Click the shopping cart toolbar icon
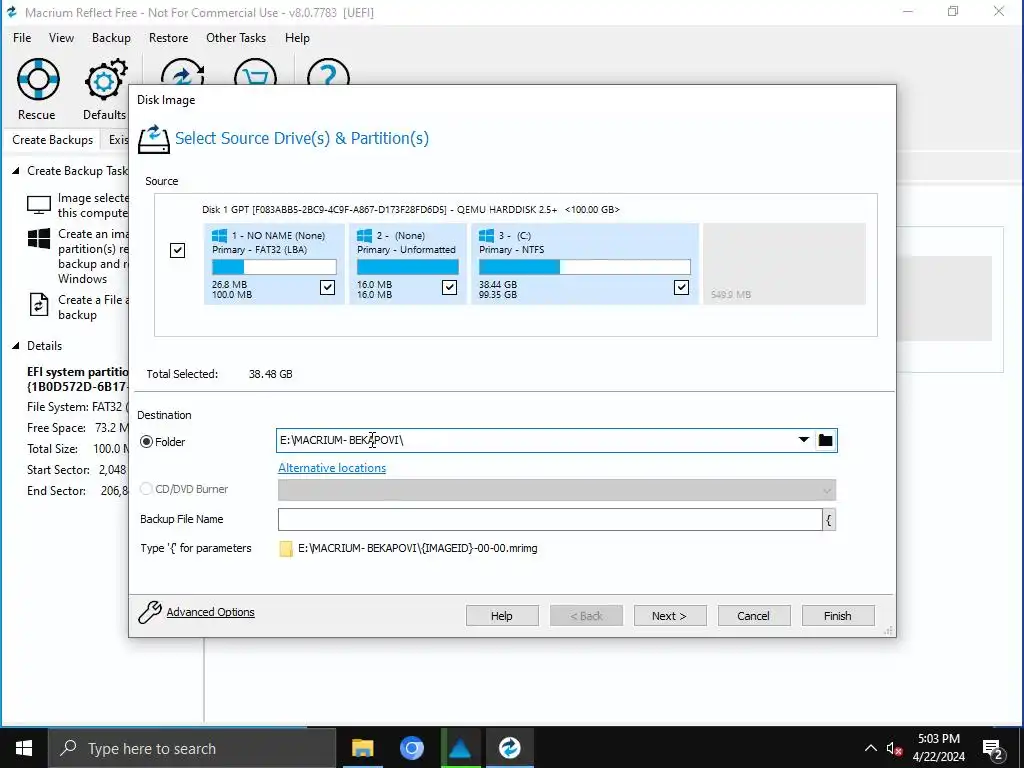Viewport: 1024px width, 768px height. pyautogui.click(x=255, y=72)
